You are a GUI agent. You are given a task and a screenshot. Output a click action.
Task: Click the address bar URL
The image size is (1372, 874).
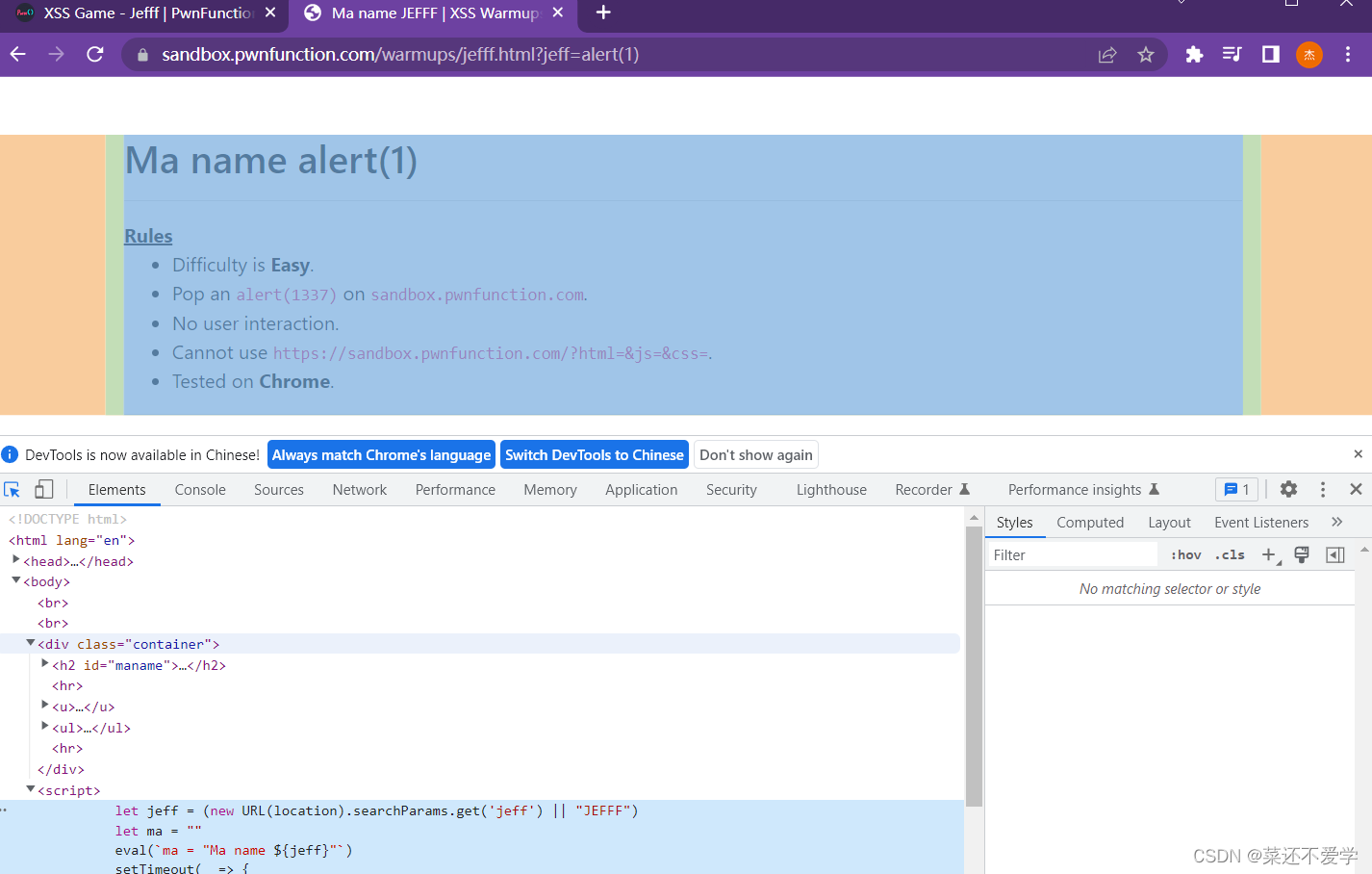tap(400, 55)
